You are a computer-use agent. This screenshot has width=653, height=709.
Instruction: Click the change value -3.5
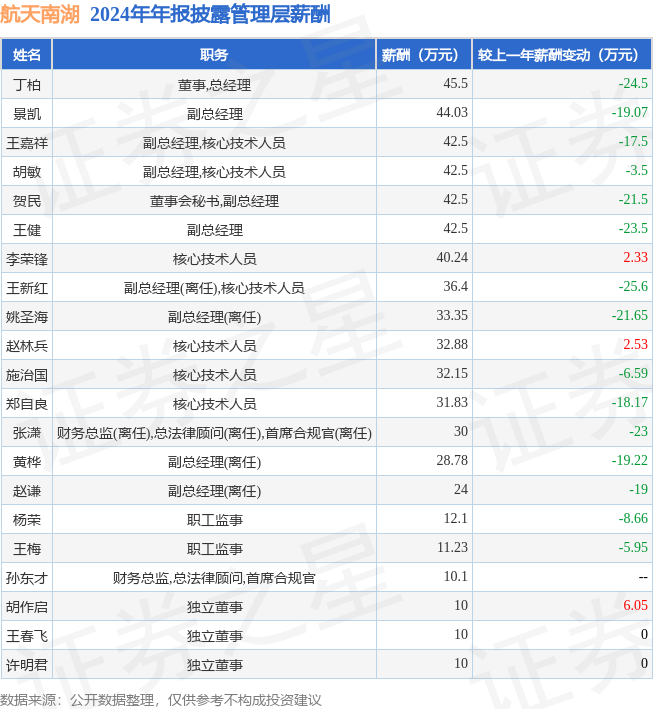click(x=637, y=170)
